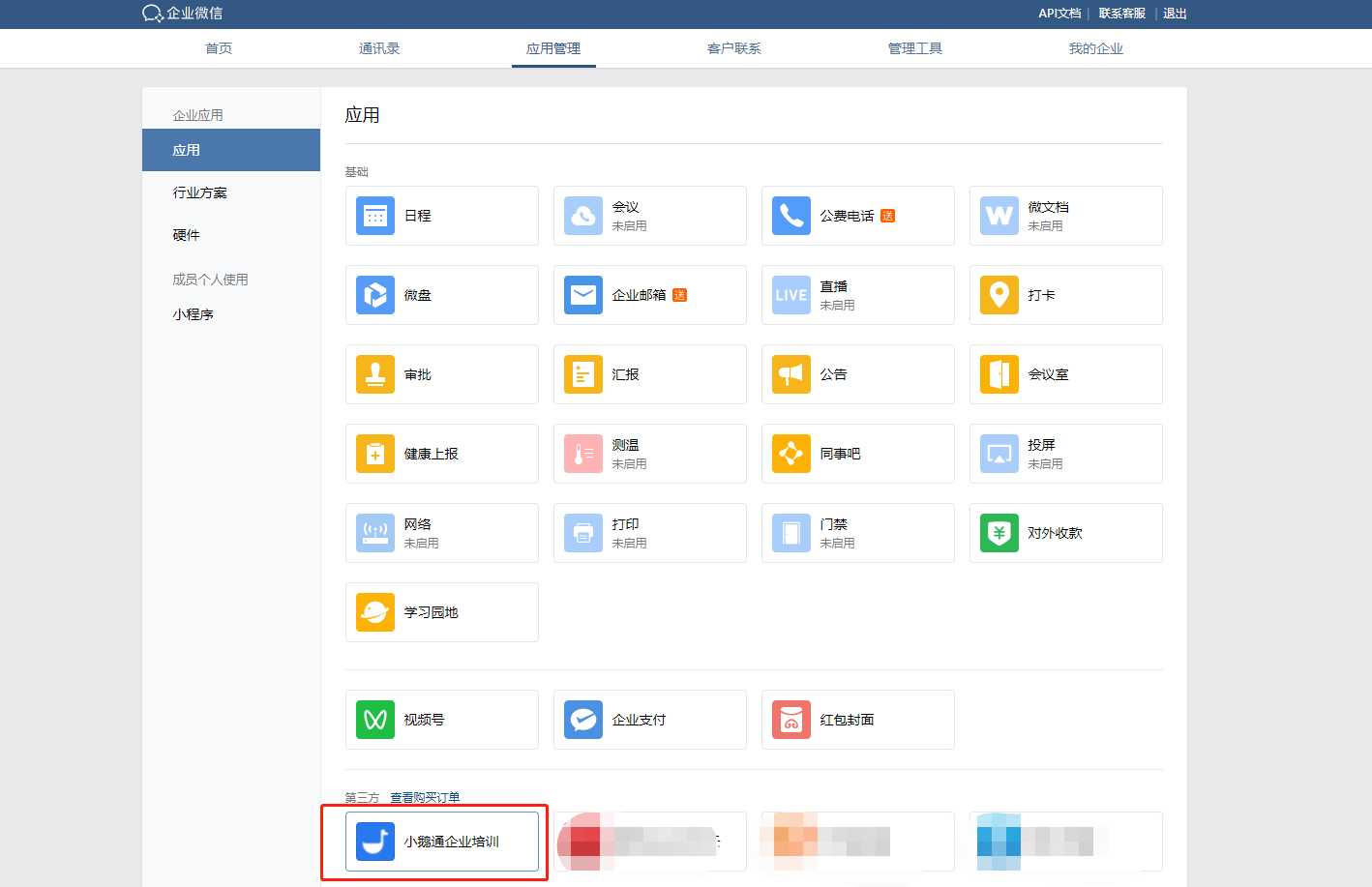Open the 公告 megaphone icon
Viewport: 1372px width, 887px height.
[791, 374]
